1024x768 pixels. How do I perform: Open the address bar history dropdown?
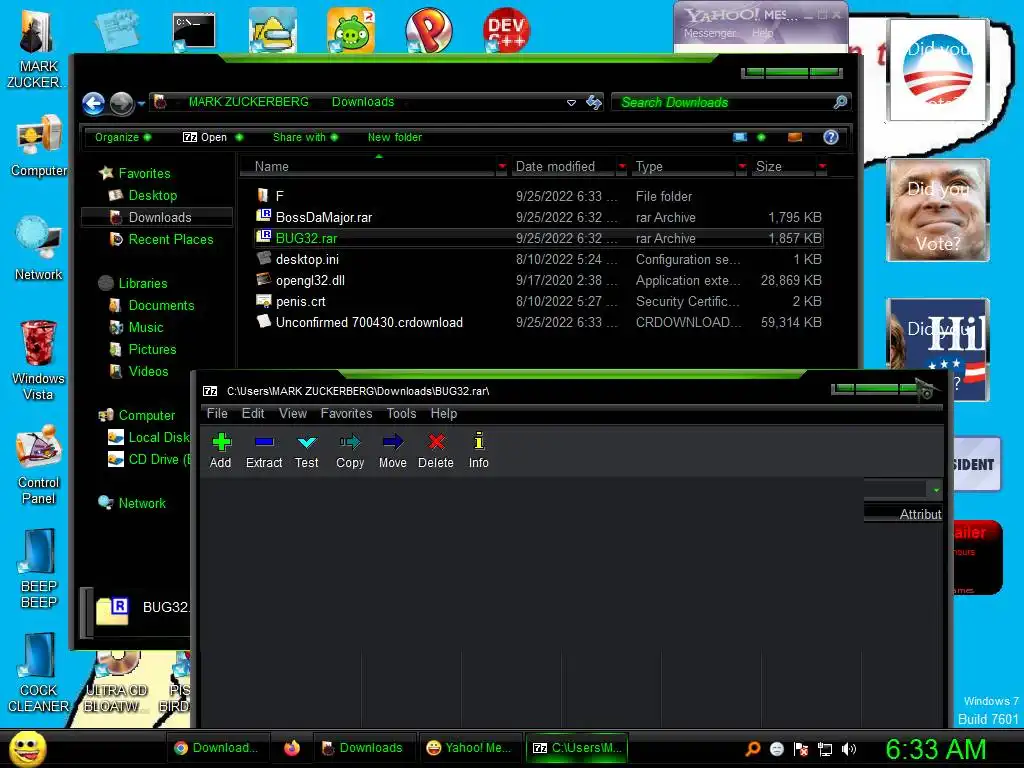coord(571,103)
